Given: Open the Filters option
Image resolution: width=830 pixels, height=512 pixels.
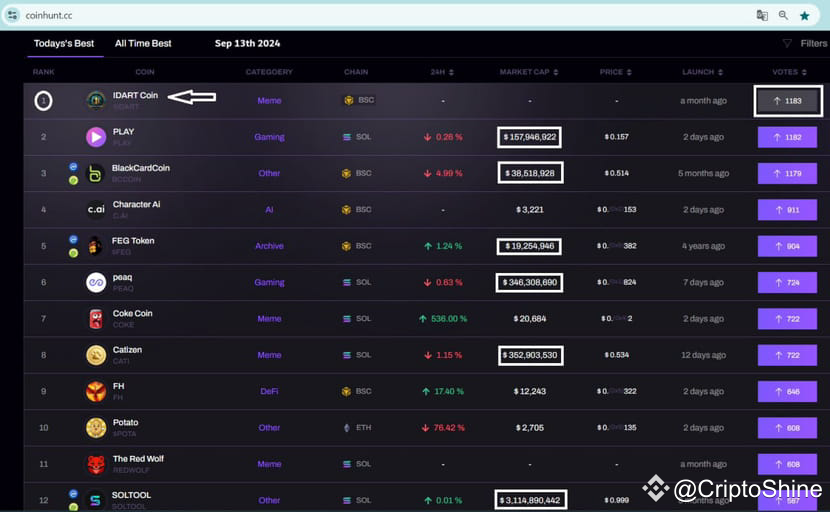Looking at the screenshot, I should (x=814, y=43).
